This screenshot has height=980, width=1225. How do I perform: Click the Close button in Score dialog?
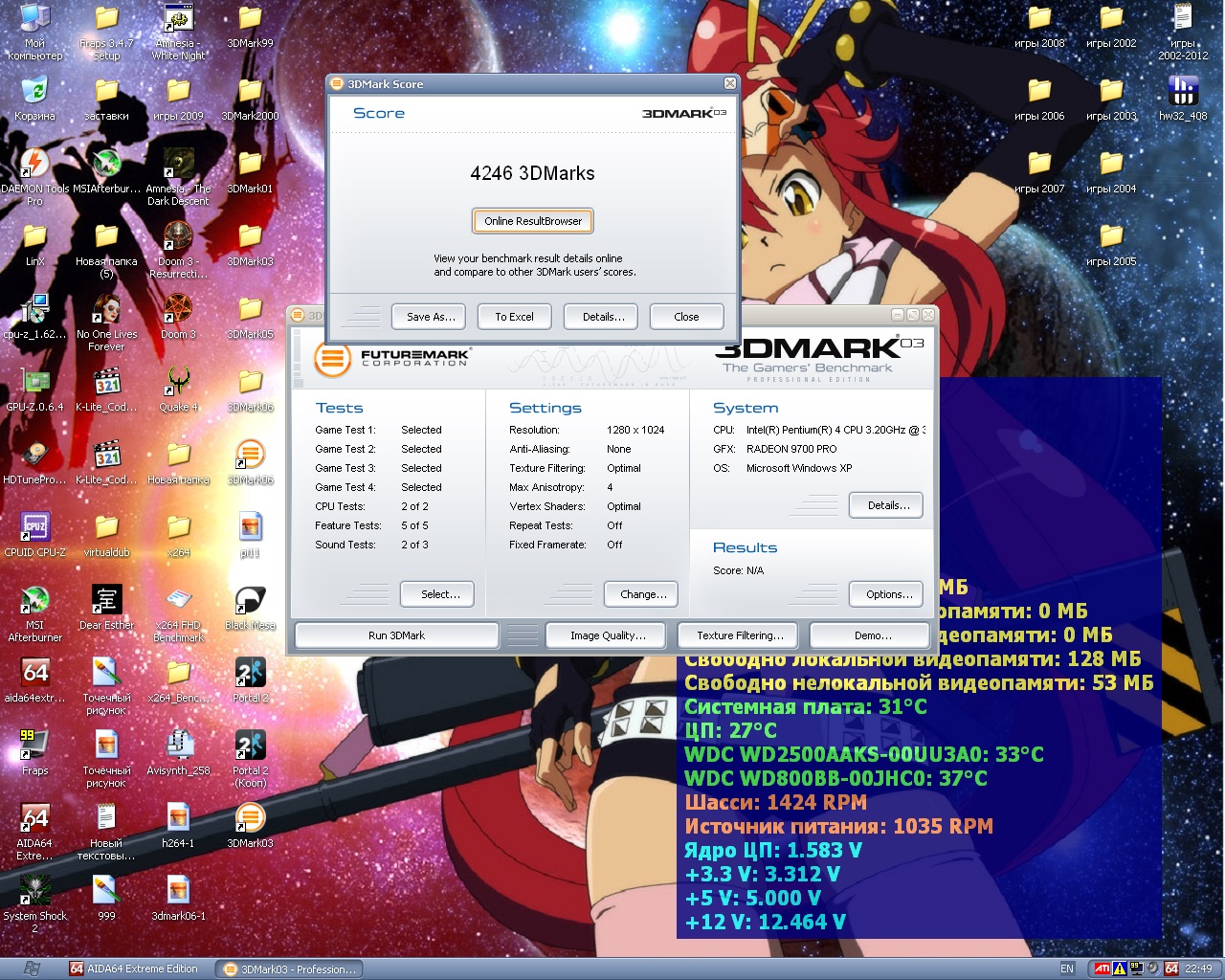tap(686, 317)
